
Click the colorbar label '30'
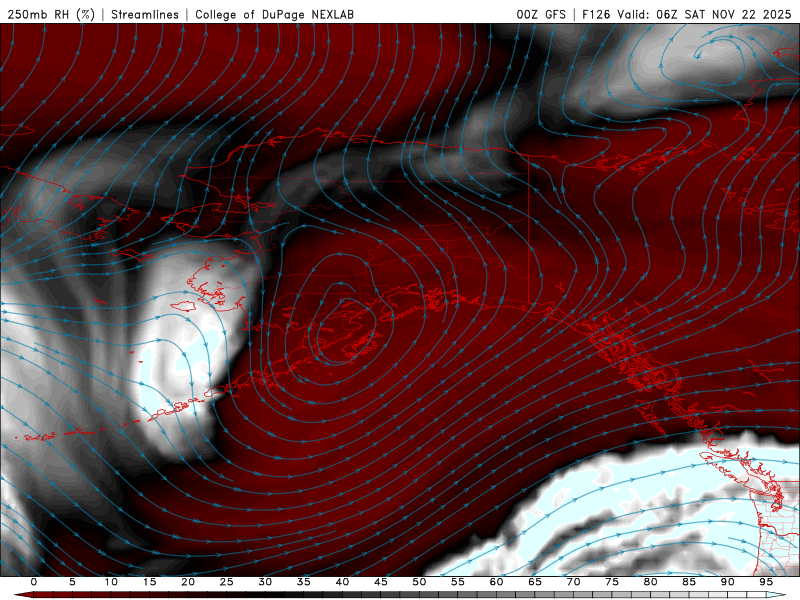[265, 582]
